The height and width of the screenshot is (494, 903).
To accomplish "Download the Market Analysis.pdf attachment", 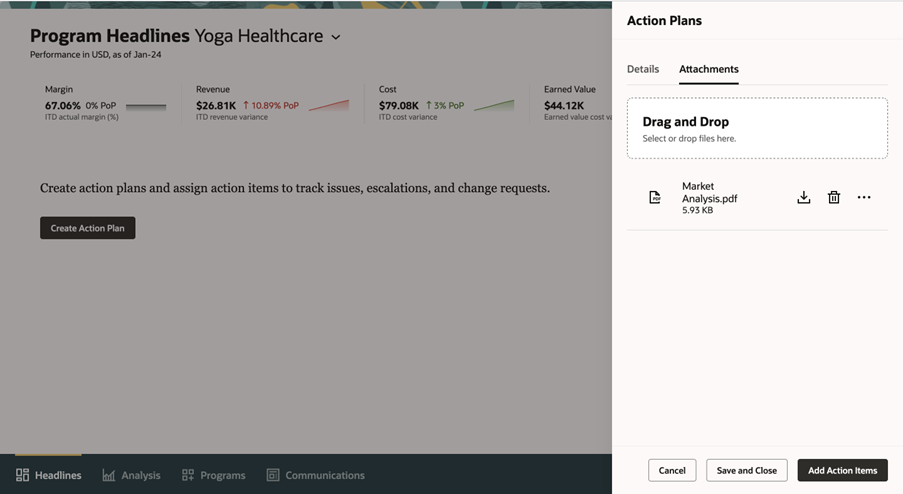I will (803, 198).
